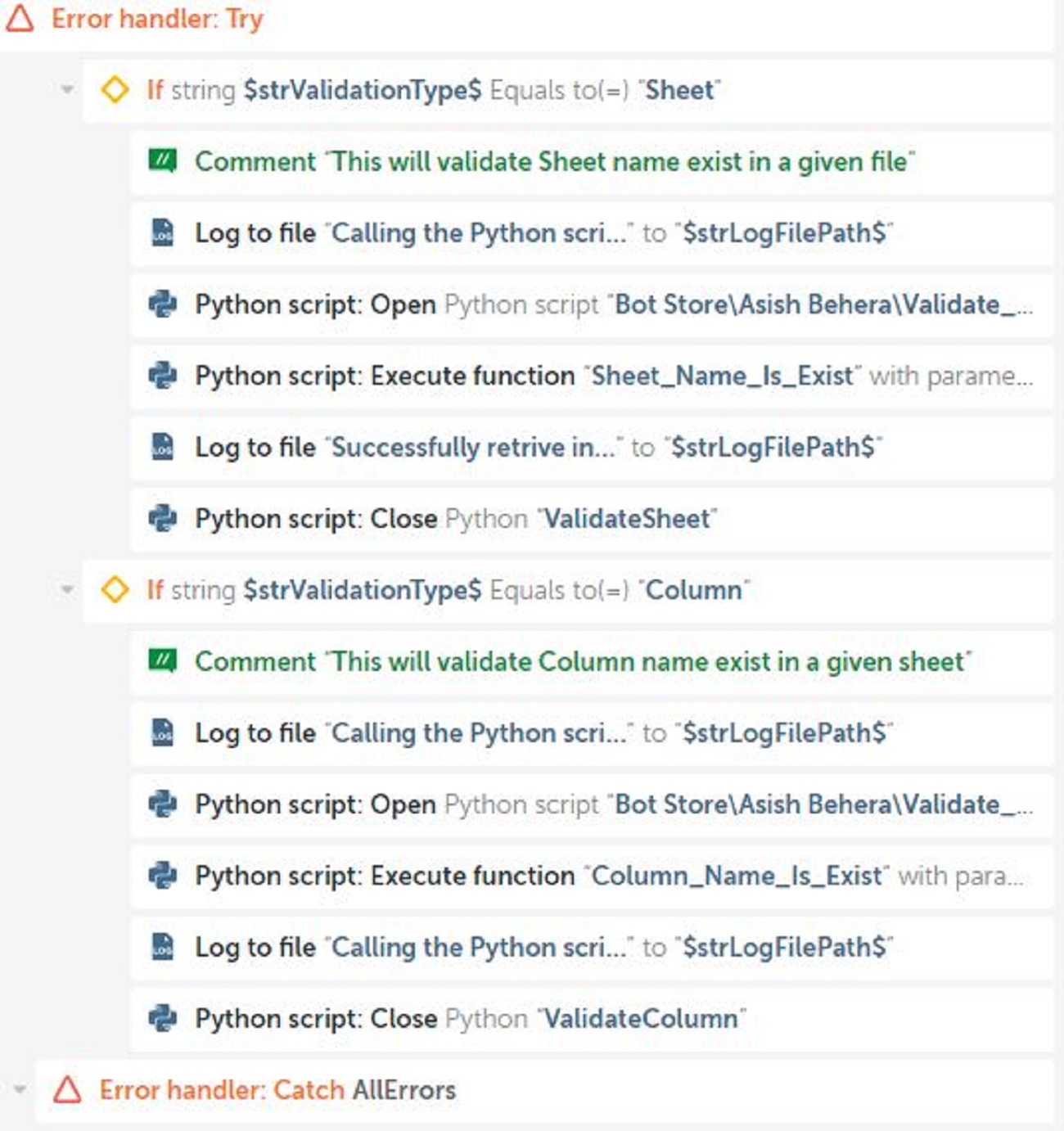Viewport: 1064px width, 1131px height.
Task: Click the Error handler Try warning icon
Action: (20, 18)
